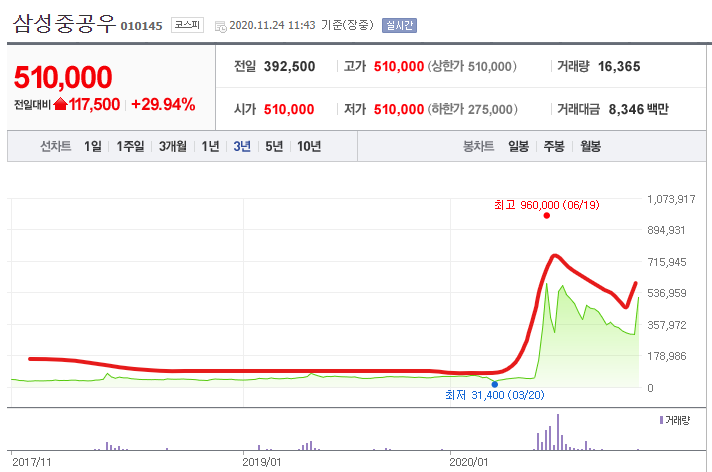
Task: Click the 상한가 510,000 text
Action: [x=472, y=66]
